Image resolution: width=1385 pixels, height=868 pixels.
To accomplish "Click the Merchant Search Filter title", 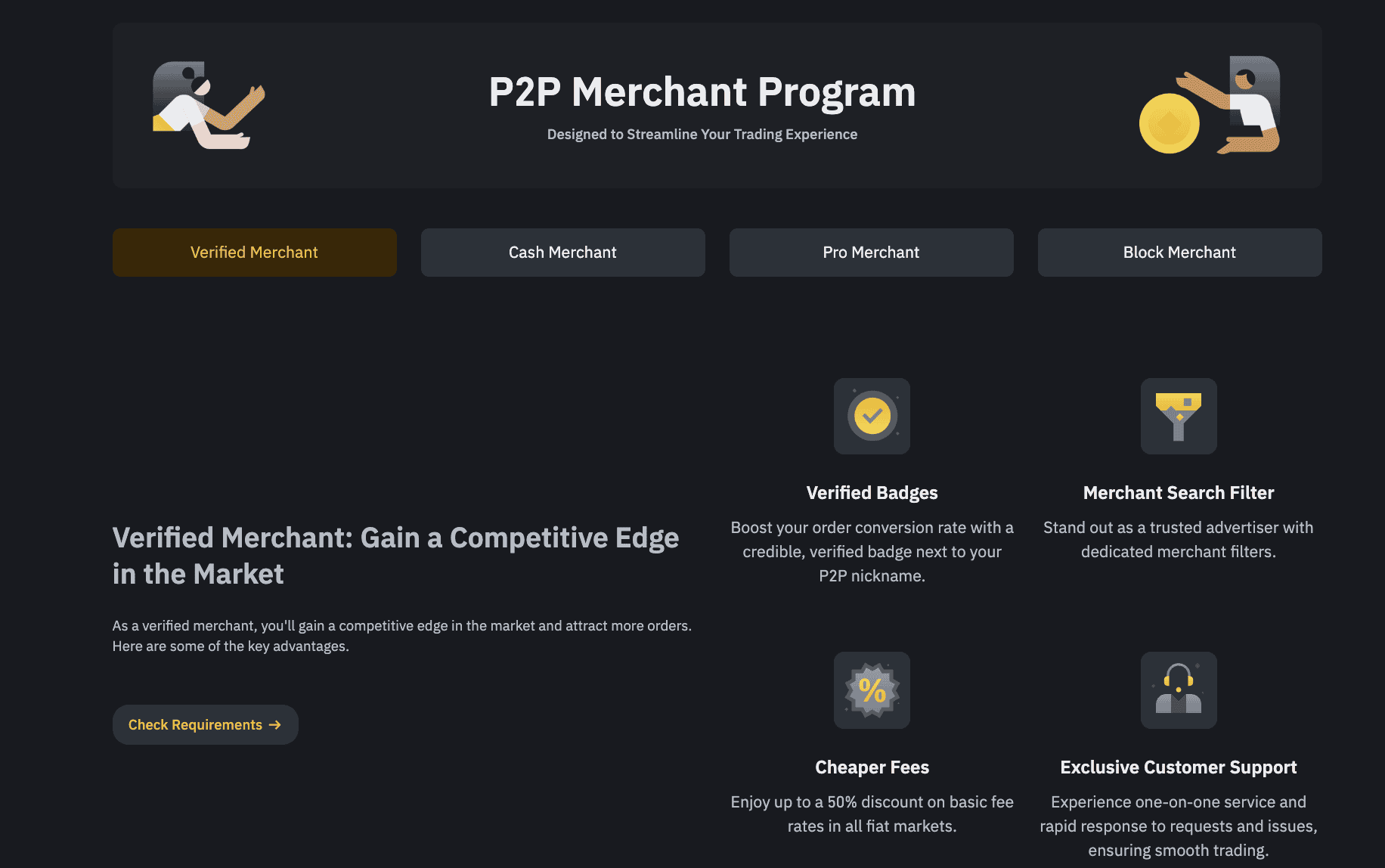I will click(x=1179, y=493).
